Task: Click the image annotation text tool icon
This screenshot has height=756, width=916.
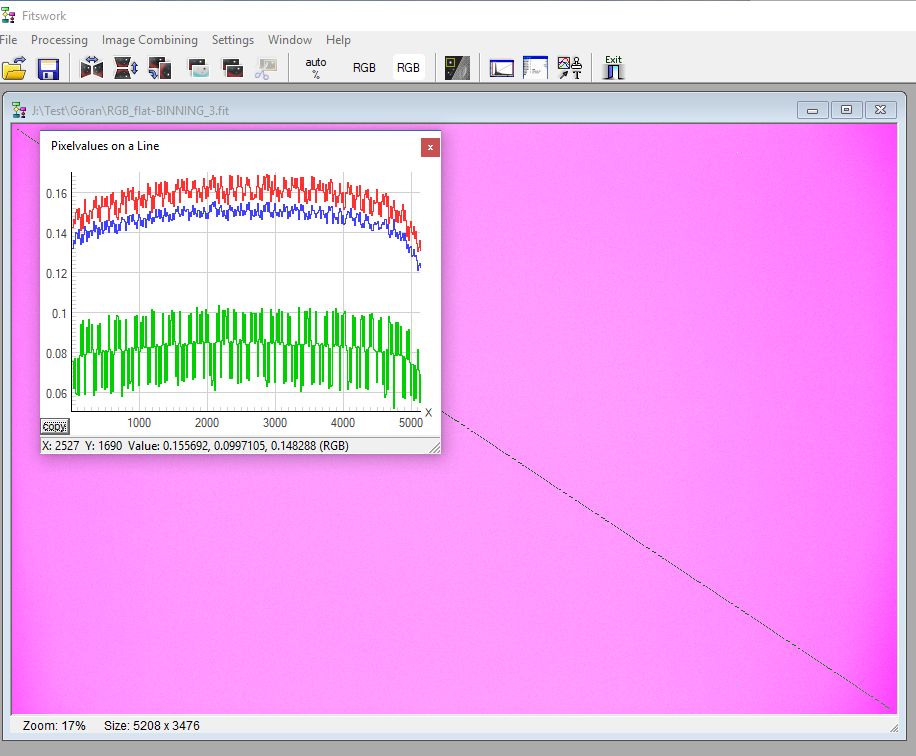Action: 570,68
